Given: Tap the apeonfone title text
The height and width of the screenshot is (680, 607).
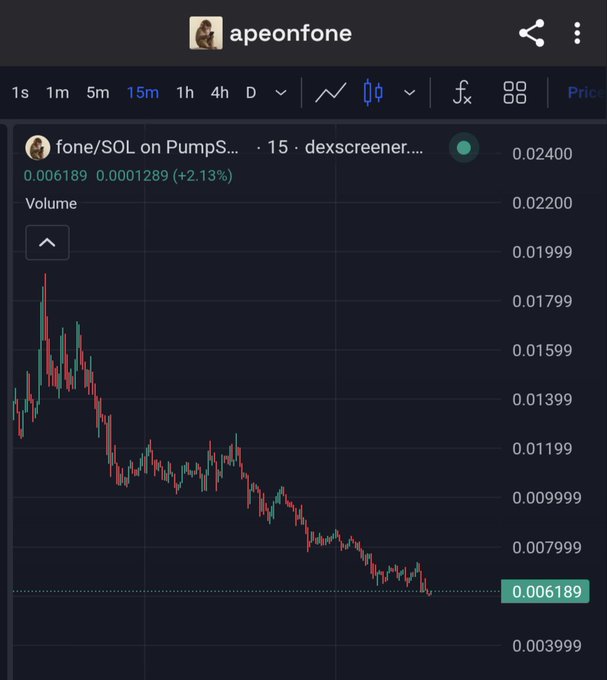Looking at the screenshot, I should click(x=290, y=34).
